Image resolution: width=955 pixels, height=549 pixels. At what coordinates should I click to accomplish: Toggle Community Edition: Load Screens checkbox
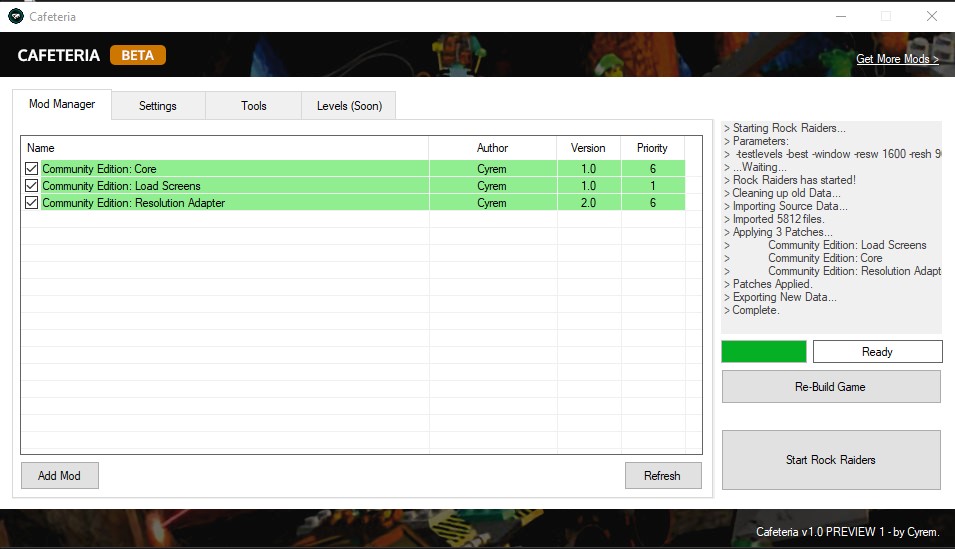32,185
